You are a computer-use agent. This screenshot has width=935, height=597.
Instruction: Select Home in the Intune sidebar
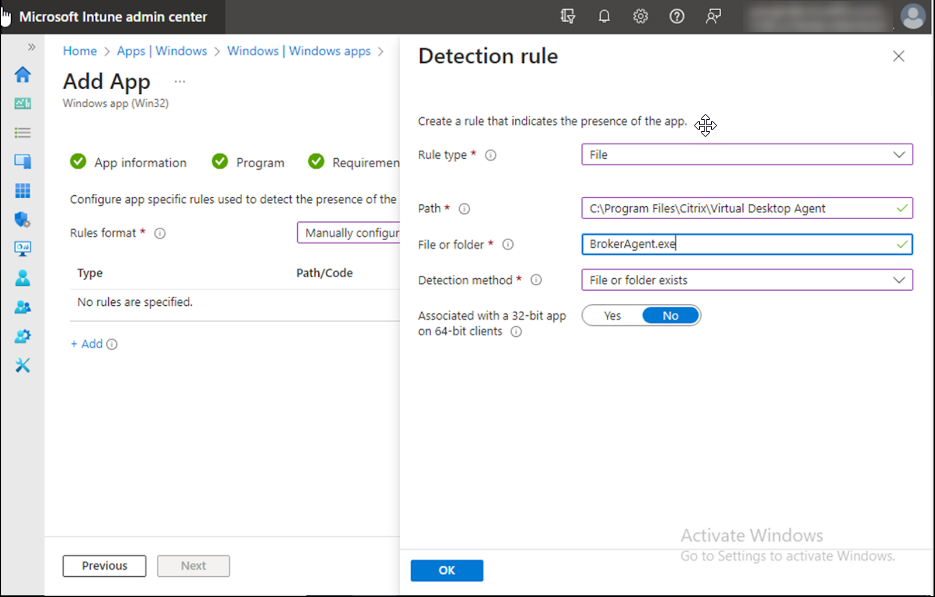(22, 74)
